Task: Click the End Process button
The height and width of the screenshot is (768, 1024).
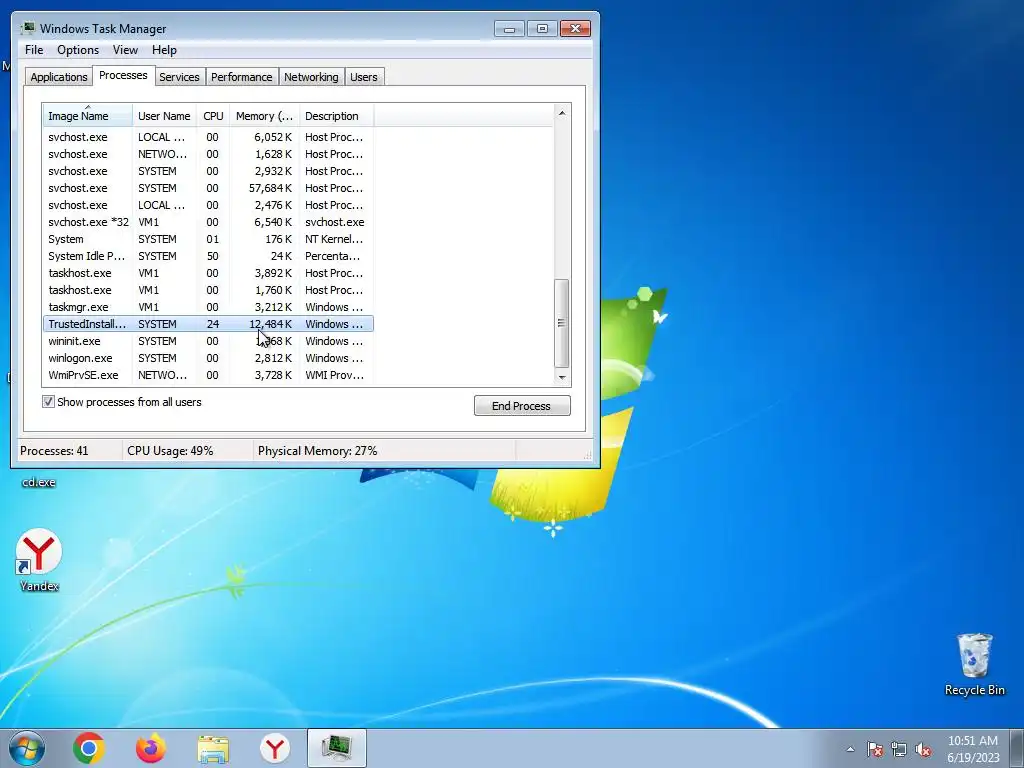Action: [522, 406]
